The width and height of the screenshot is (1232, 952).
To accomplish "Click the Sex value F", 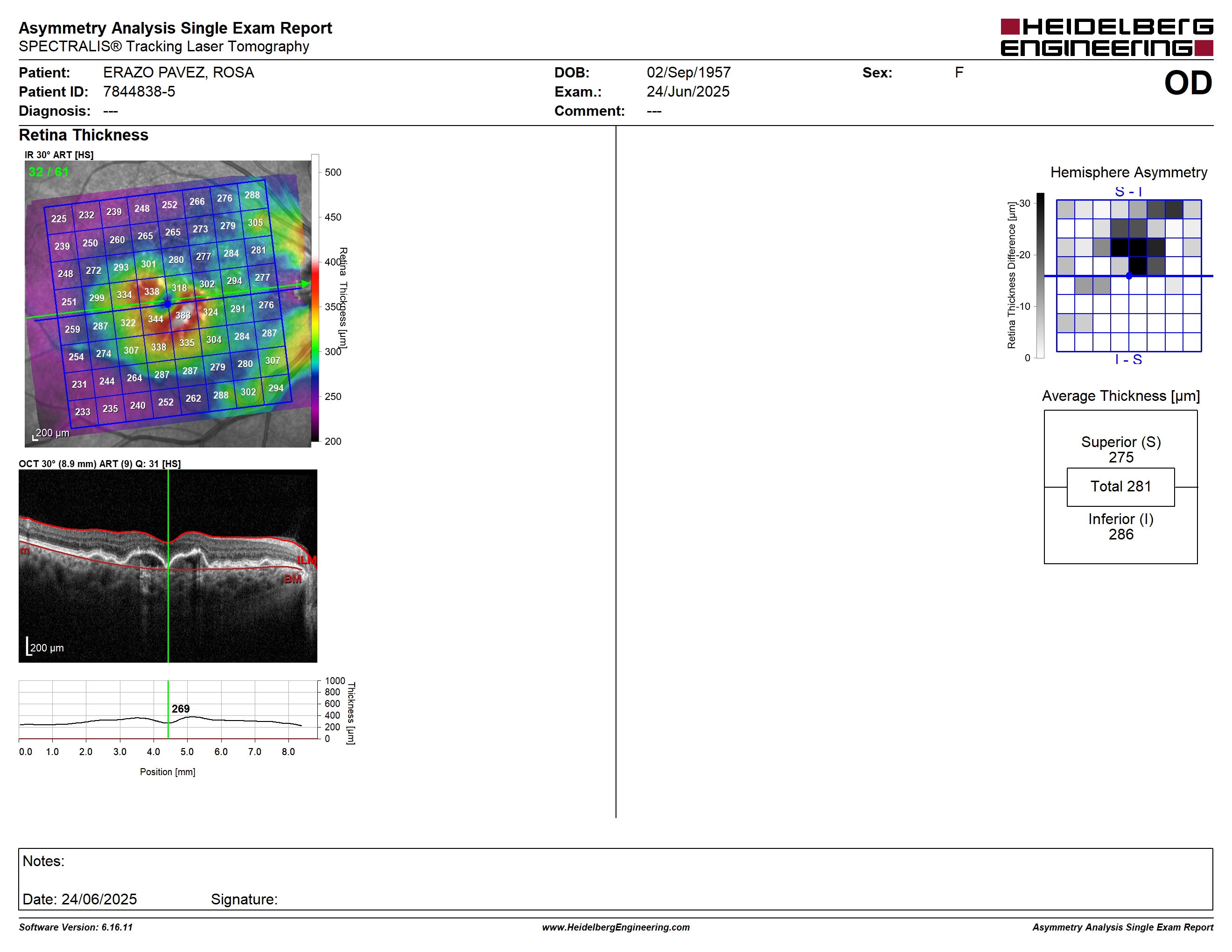I will [959, 73].
